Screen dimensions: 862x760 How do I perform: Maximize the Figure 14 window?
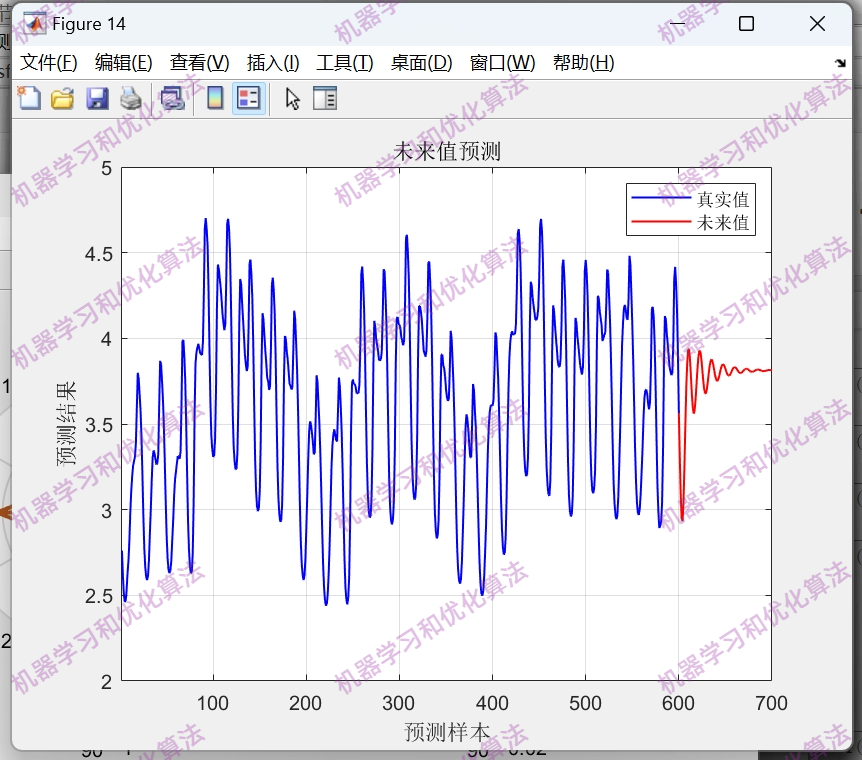point(746,24)
